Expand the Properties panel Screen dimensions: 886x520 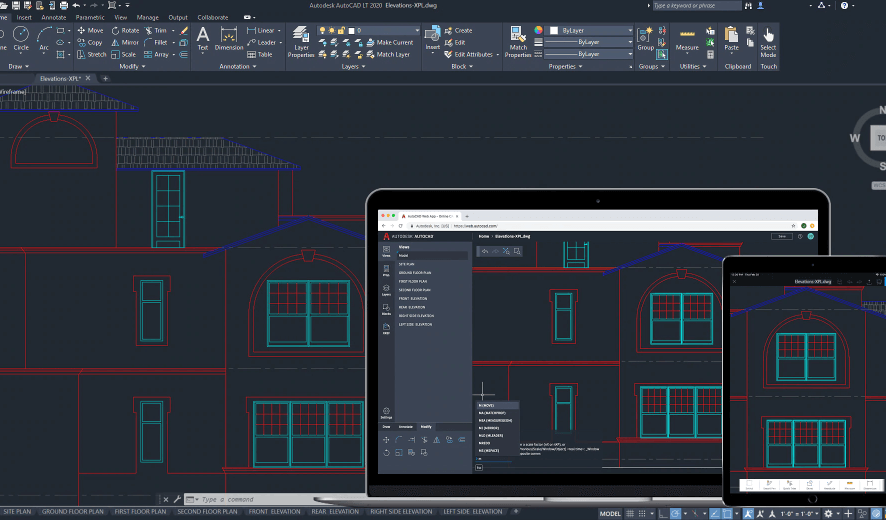click(565, 67)
